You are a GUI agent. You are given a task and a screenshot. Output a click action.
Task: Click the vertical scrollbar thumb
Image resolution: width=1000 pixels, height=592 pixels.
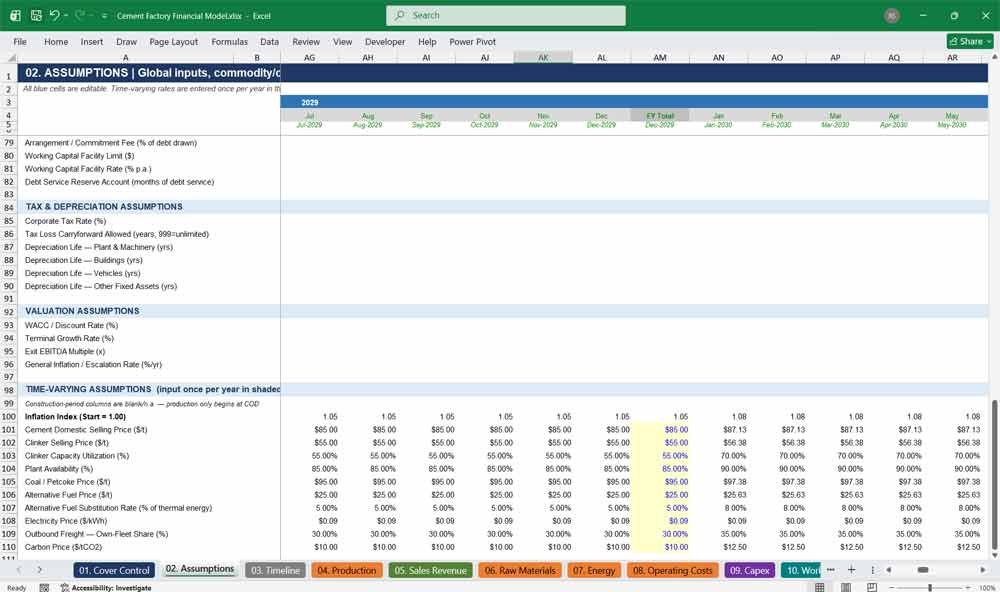tap(994, 473)
